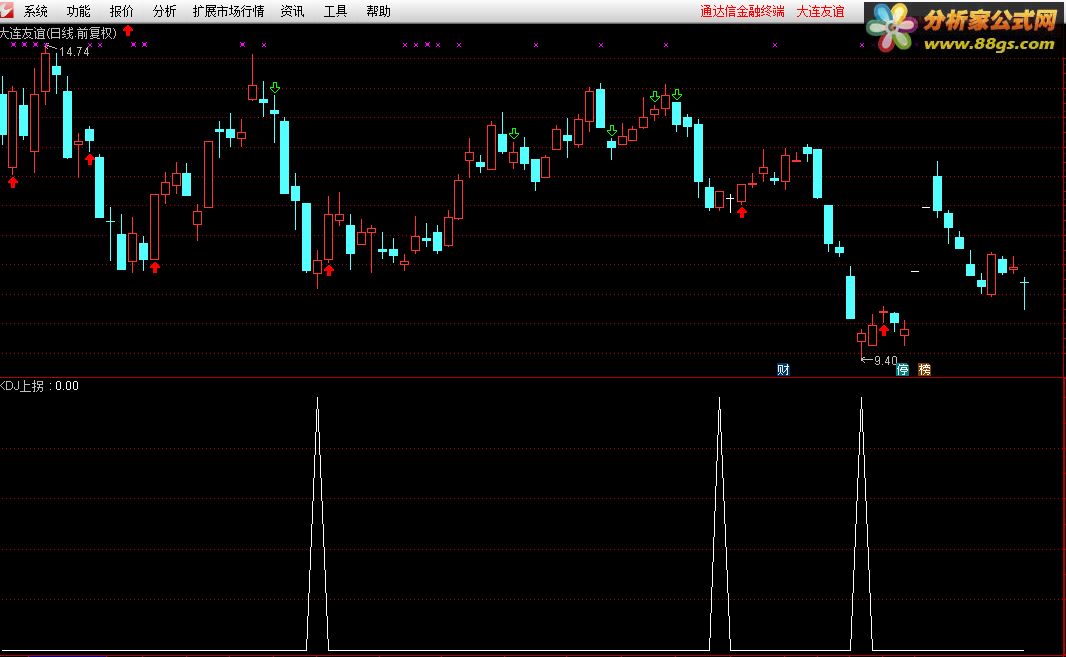Image resolution: width=1066 pixels, height=657 pixels.
Task: Click the second KDJ indicator spike peak
Action: pyautogui.click(x=720, y=400)
